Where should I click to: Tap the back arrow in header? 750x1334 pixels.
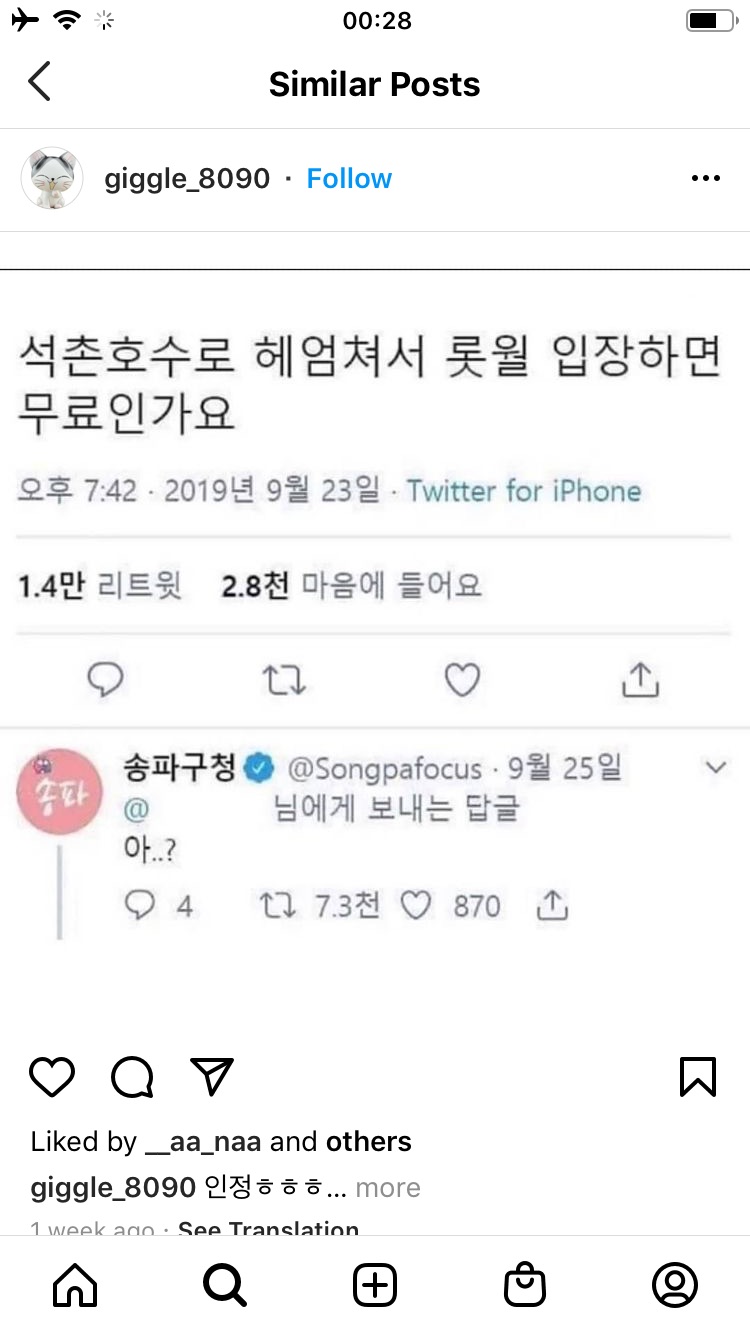(x=39, y=83)
